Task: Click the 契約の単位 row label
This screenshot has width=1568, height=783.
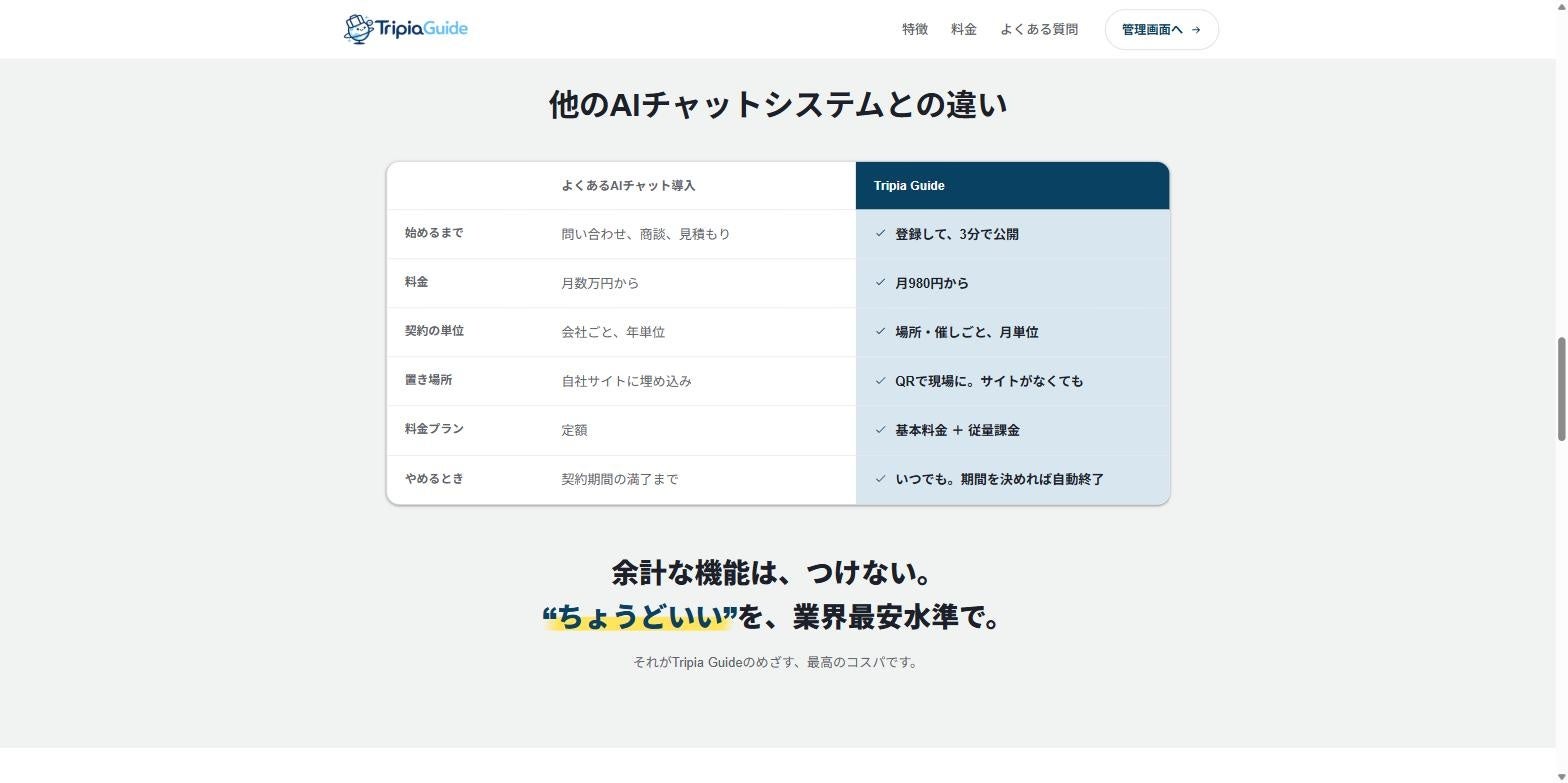Action: click(434, 331)
